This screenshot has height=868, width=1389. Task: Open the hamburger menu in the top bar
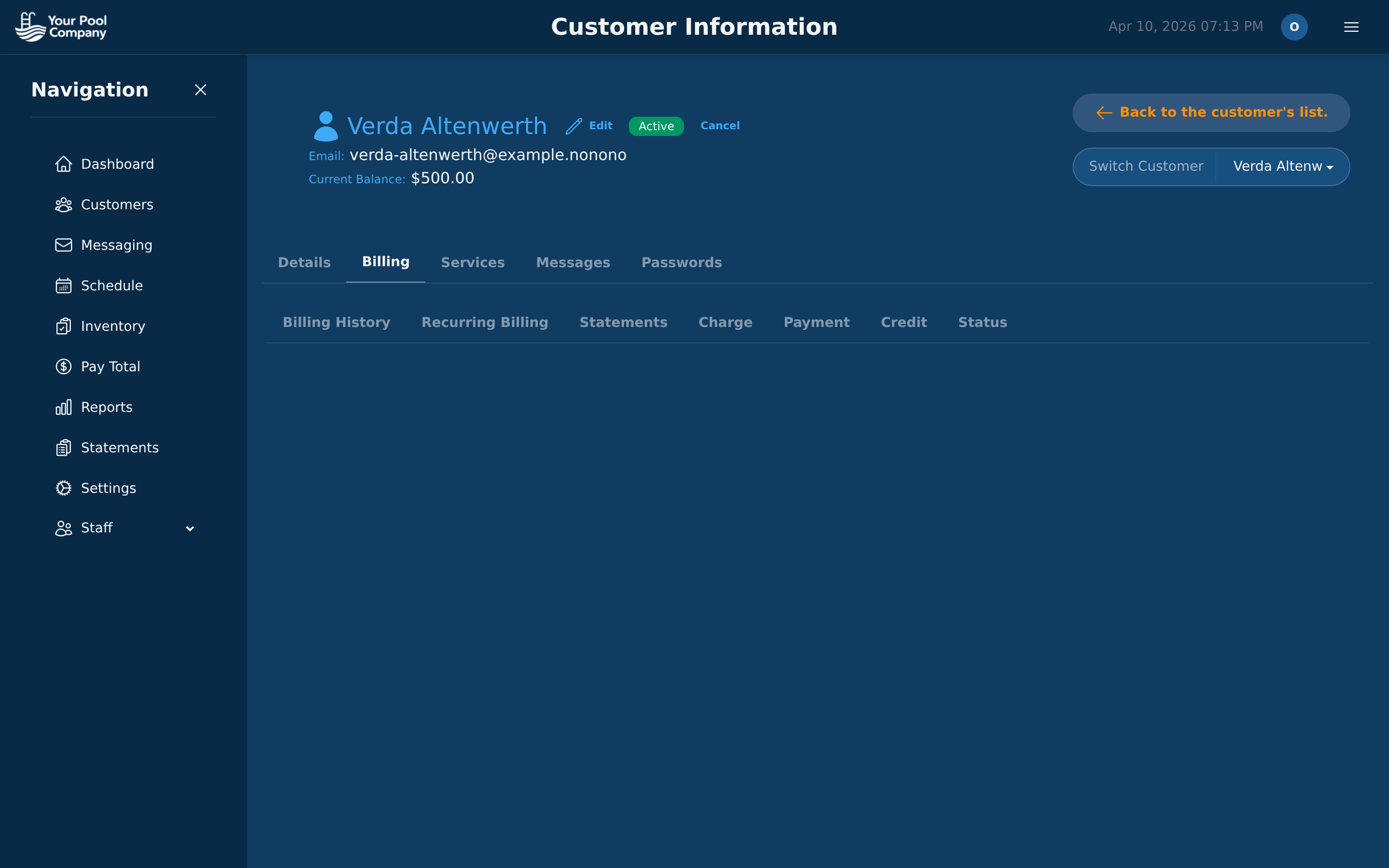[1351, 27]
